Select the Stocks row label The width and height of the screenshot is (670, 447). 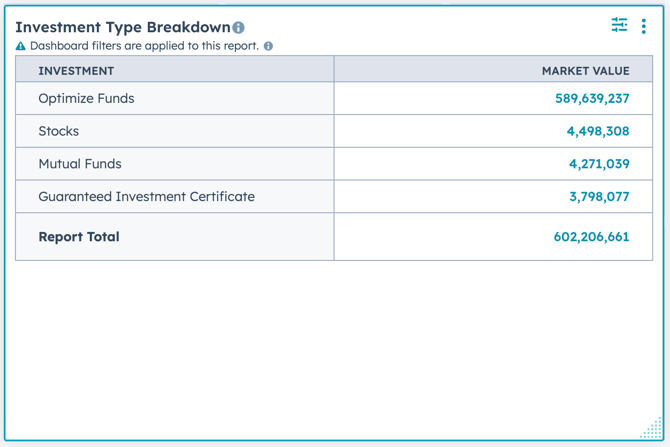pos(58,131)
